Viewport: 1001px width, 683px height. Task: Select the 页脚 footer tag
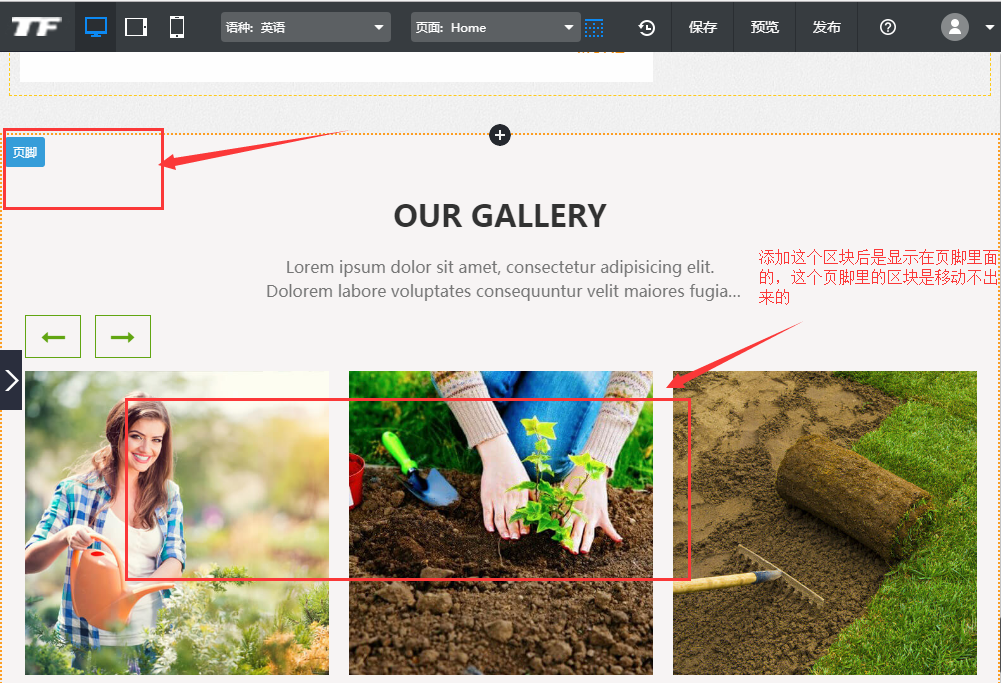tap(25, 153)
